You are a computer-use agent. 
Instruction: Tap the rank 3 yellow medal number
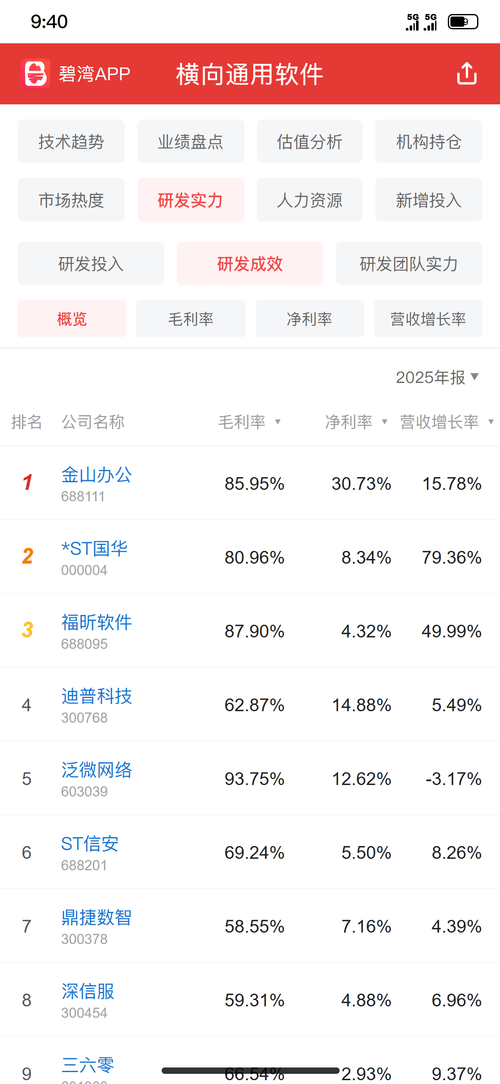click(x=27, y=630)
